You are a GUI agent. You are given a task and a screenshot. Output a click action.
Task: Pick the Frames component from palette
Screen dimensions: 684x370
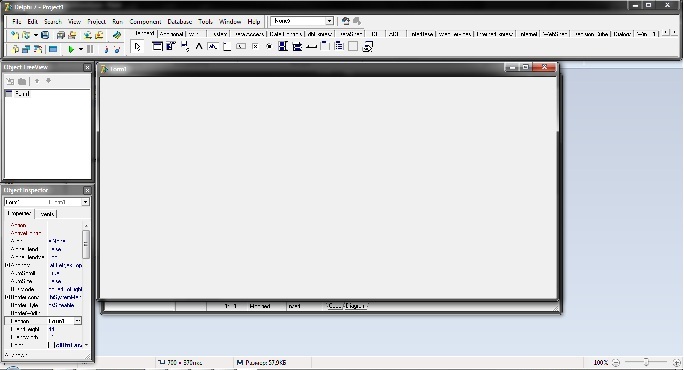157,46
